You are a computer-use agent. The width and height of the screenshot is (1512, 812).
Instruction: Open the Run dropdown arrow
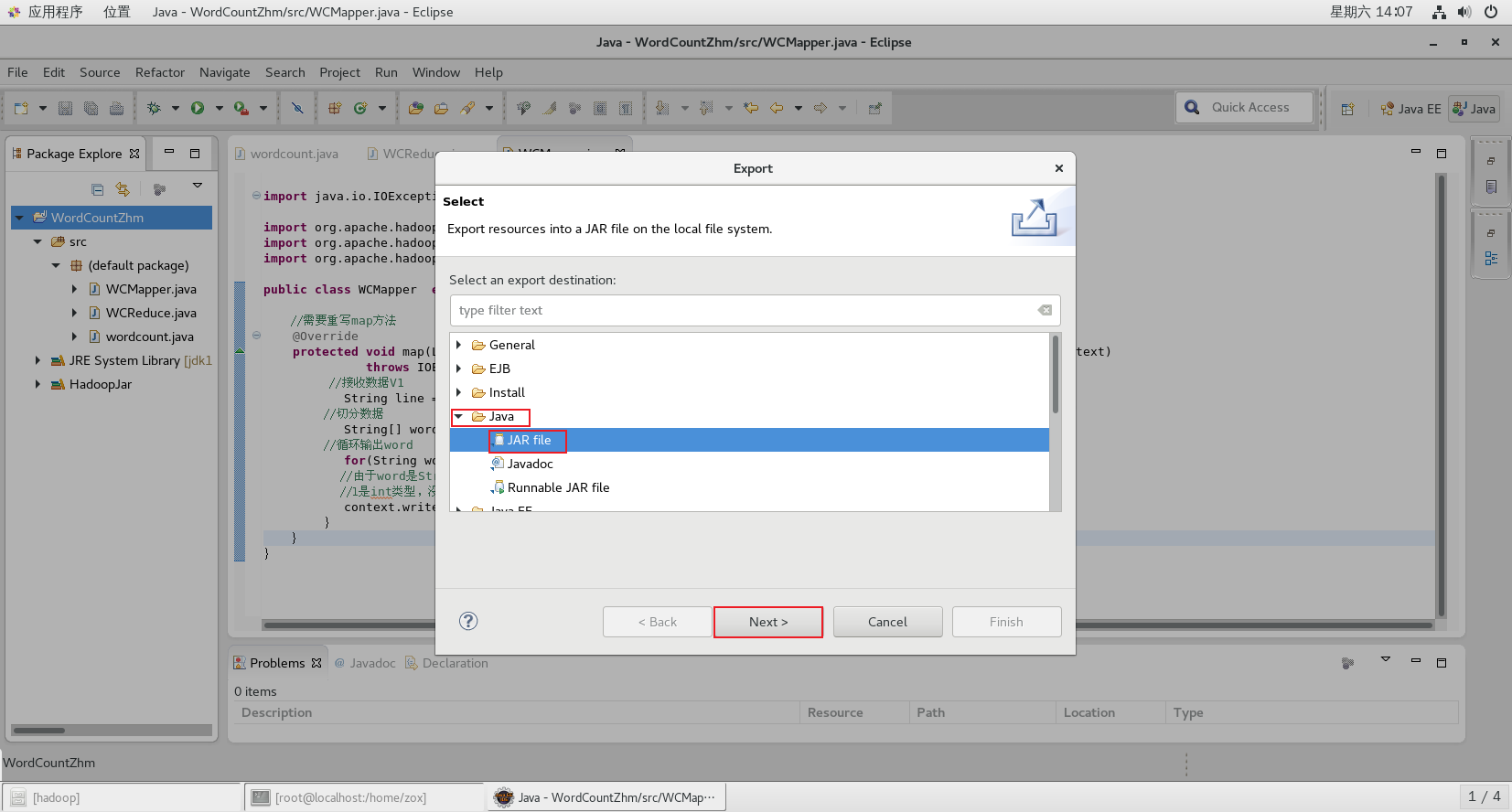click(x=219, y=108)
